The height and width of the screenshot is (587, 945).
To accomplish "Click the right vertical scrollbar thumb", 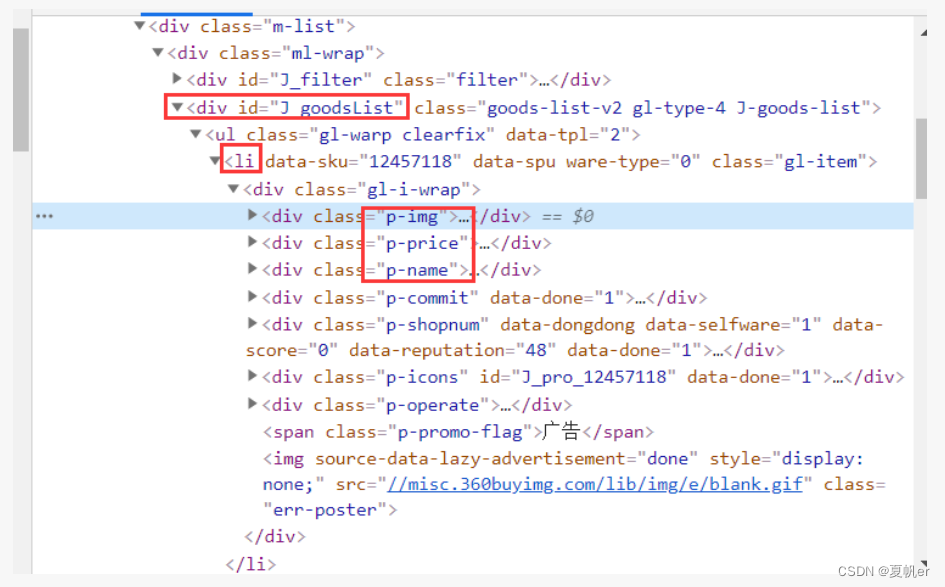I will coord(921,158).
